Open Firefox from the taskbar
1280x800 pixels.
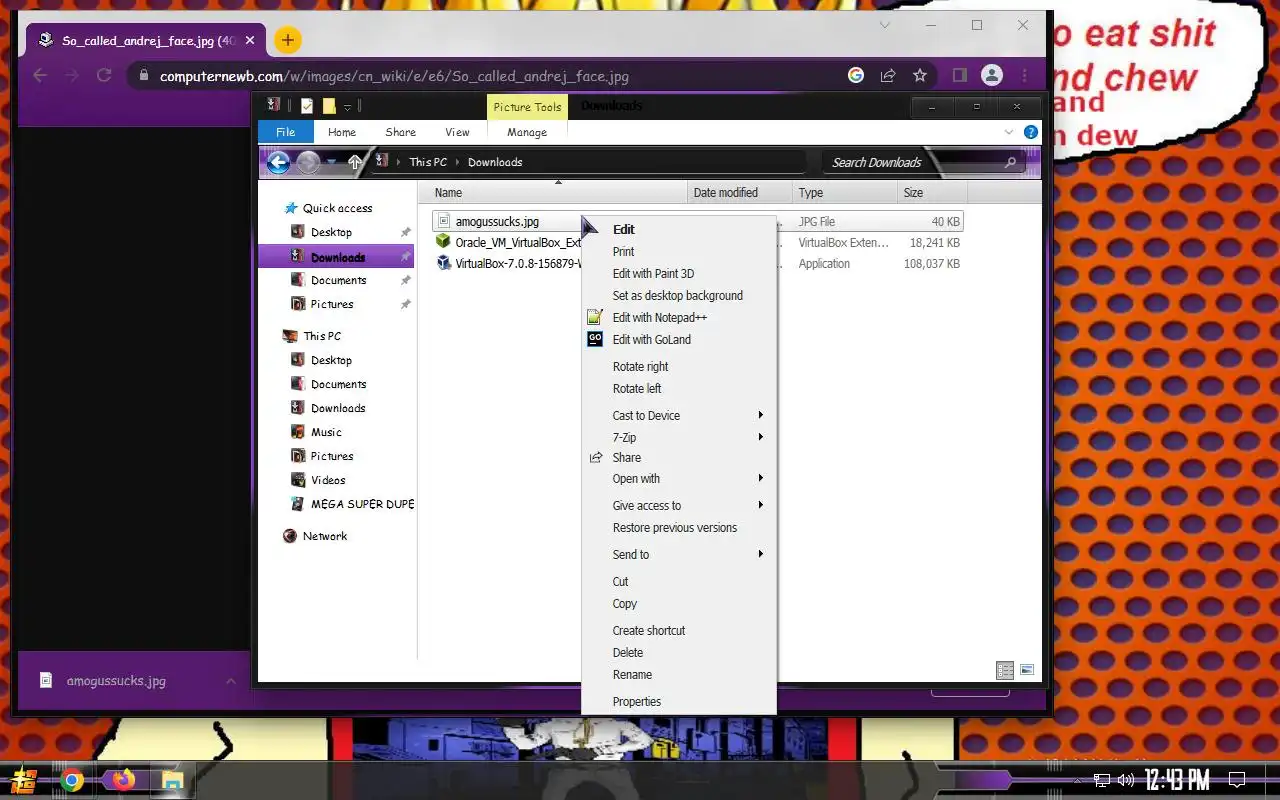click(x=123, y=780)
